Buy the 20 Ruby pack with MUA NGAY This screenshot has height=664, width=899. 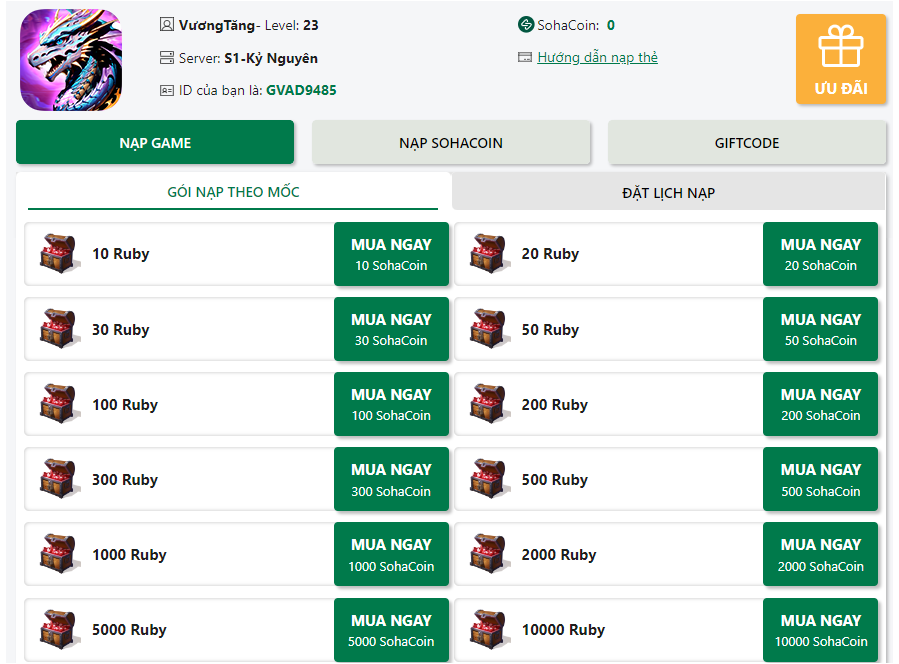point(820,254)
